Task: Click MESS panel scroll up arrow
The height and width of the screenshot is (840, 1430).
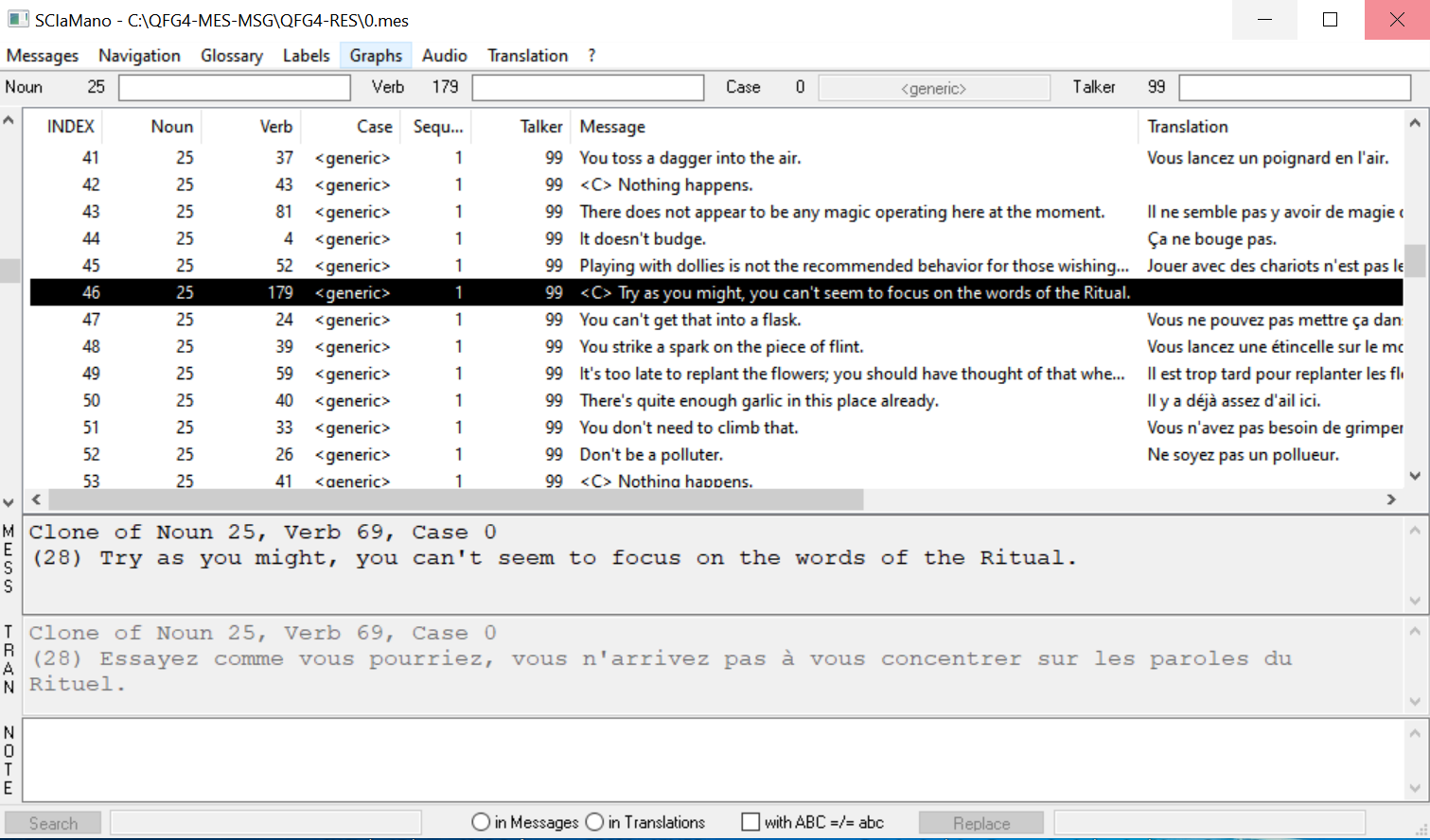Action: (x=1415, y=530)
